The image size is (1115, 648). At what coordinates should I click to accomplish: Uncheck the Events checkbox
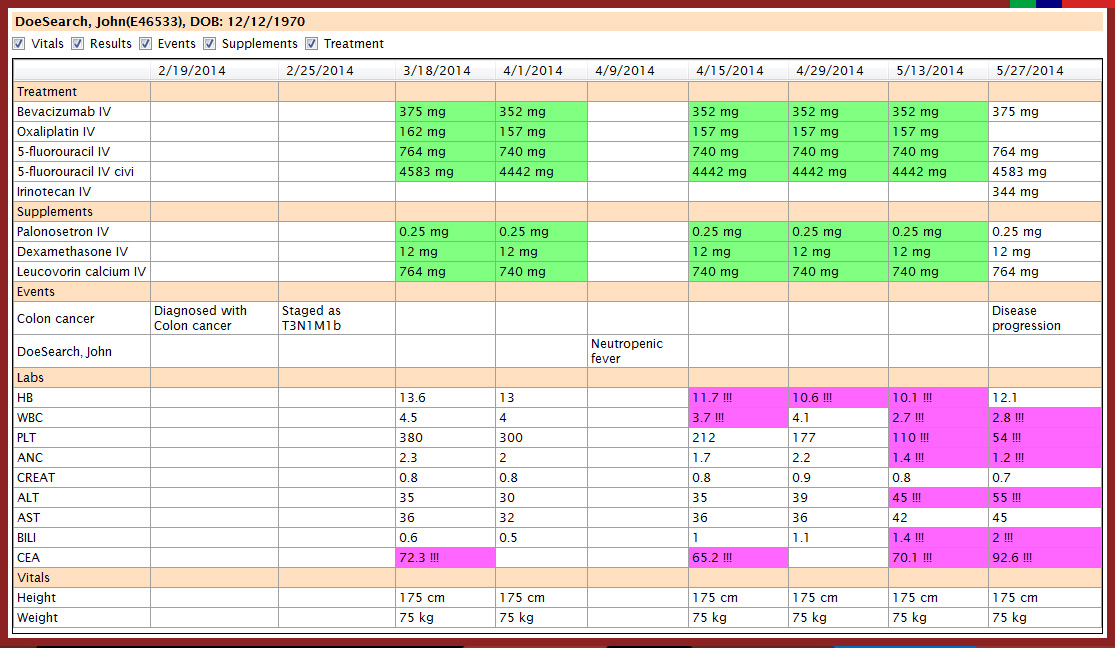pyautogui.click(x=145, y=43)
